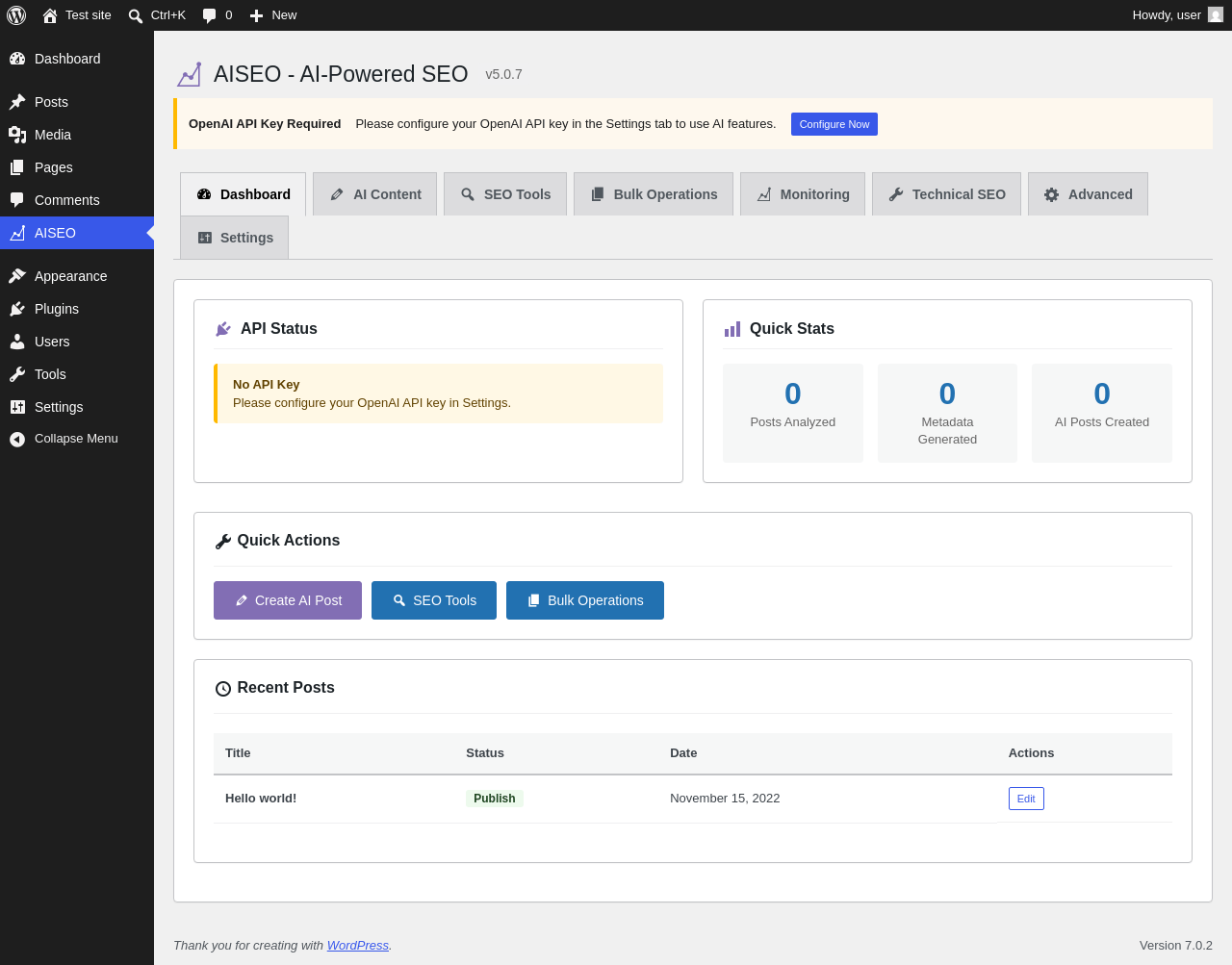Click the Test site name in admin bar
The width and height of the screenshot is (1232, 965).
coord(89,15)
